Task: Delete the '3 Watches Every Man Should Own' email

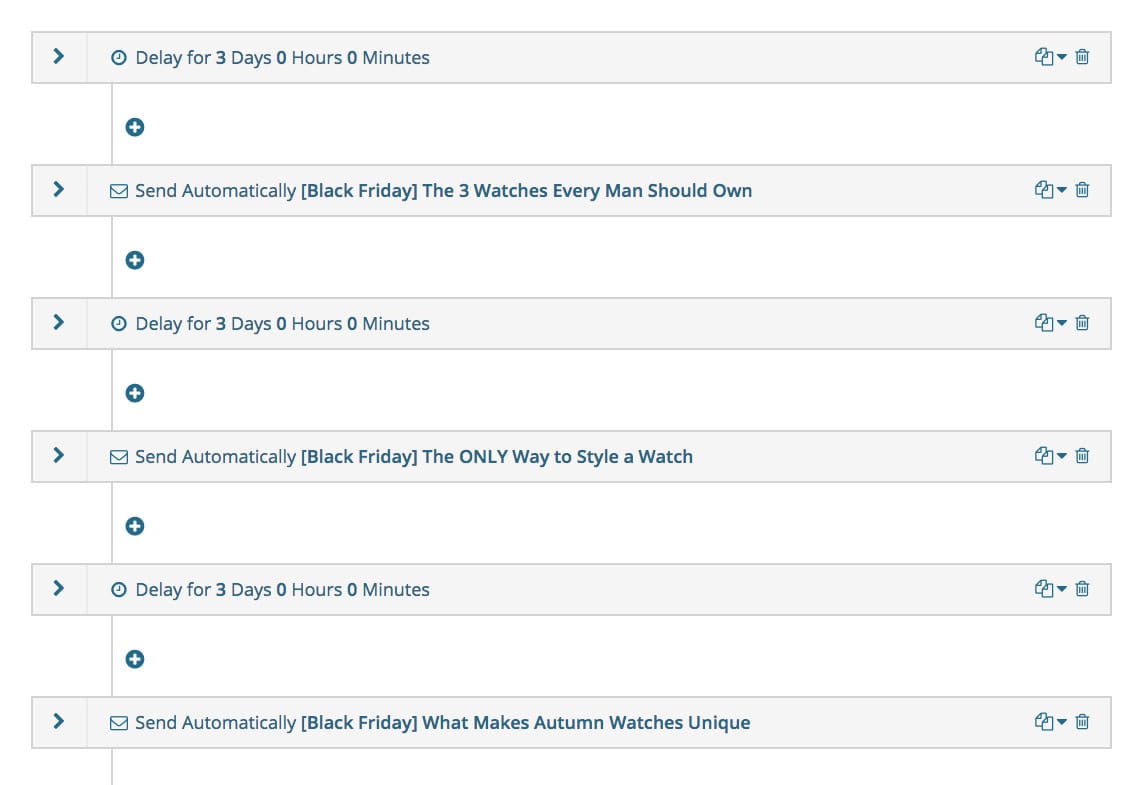Action: tap(1082, 190)
